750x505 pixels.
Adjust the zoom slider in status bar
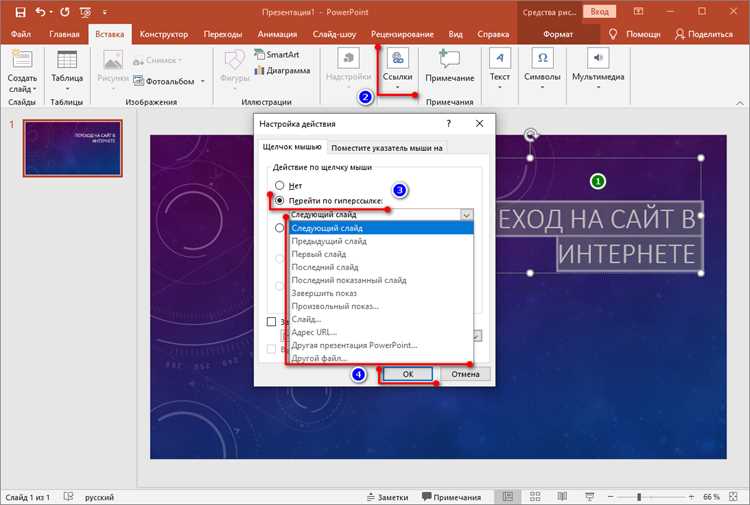click(x=639, y=497)
